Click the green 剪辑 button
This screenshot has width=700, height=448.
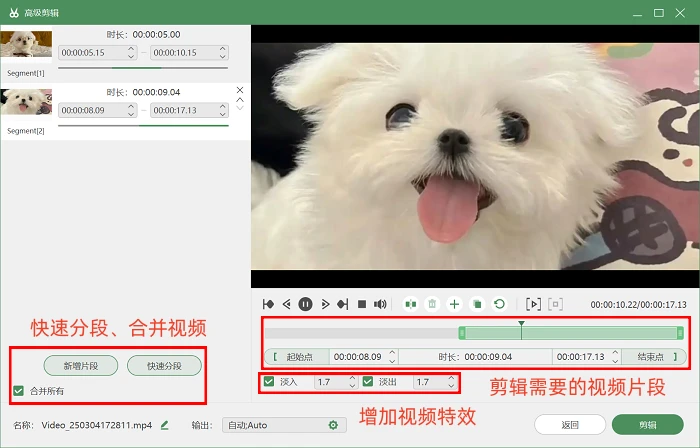pos(648,425)
